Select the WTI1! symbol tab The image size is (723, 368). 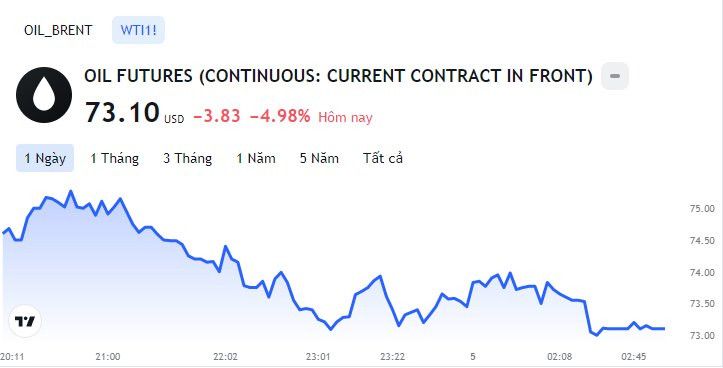(138, 30)
